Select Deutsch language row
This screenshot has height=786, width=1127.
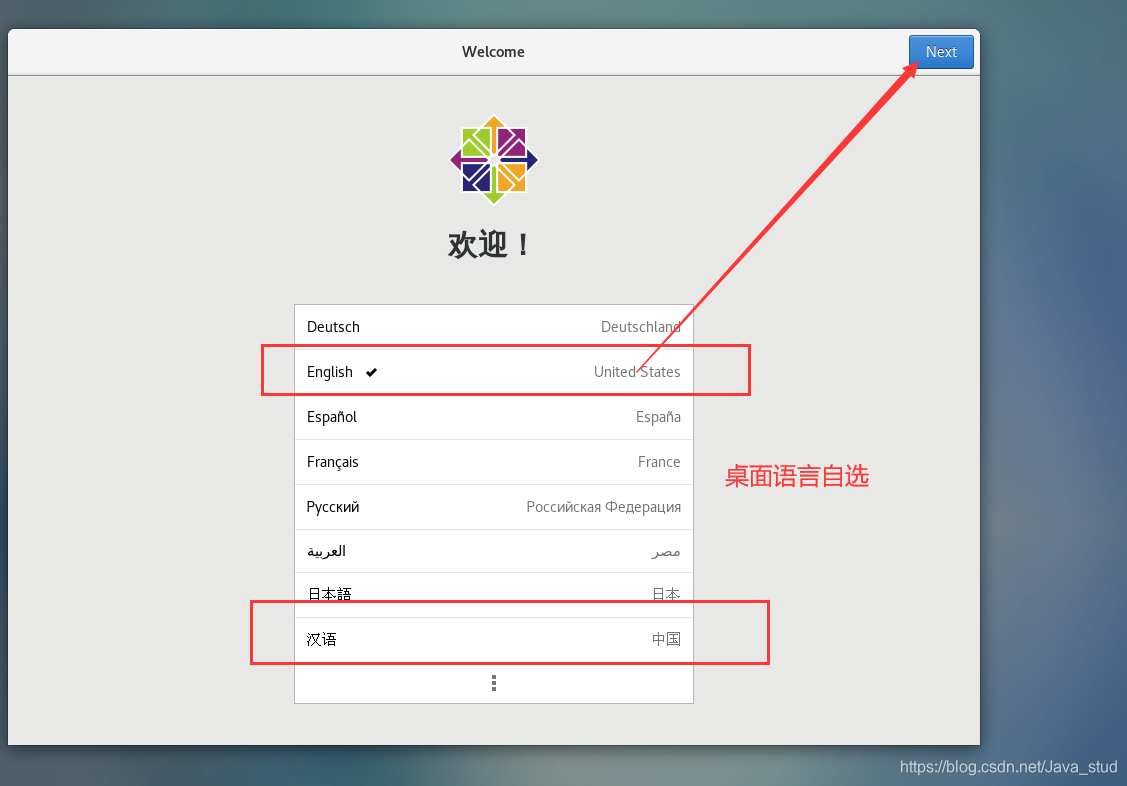click(494, 327)
